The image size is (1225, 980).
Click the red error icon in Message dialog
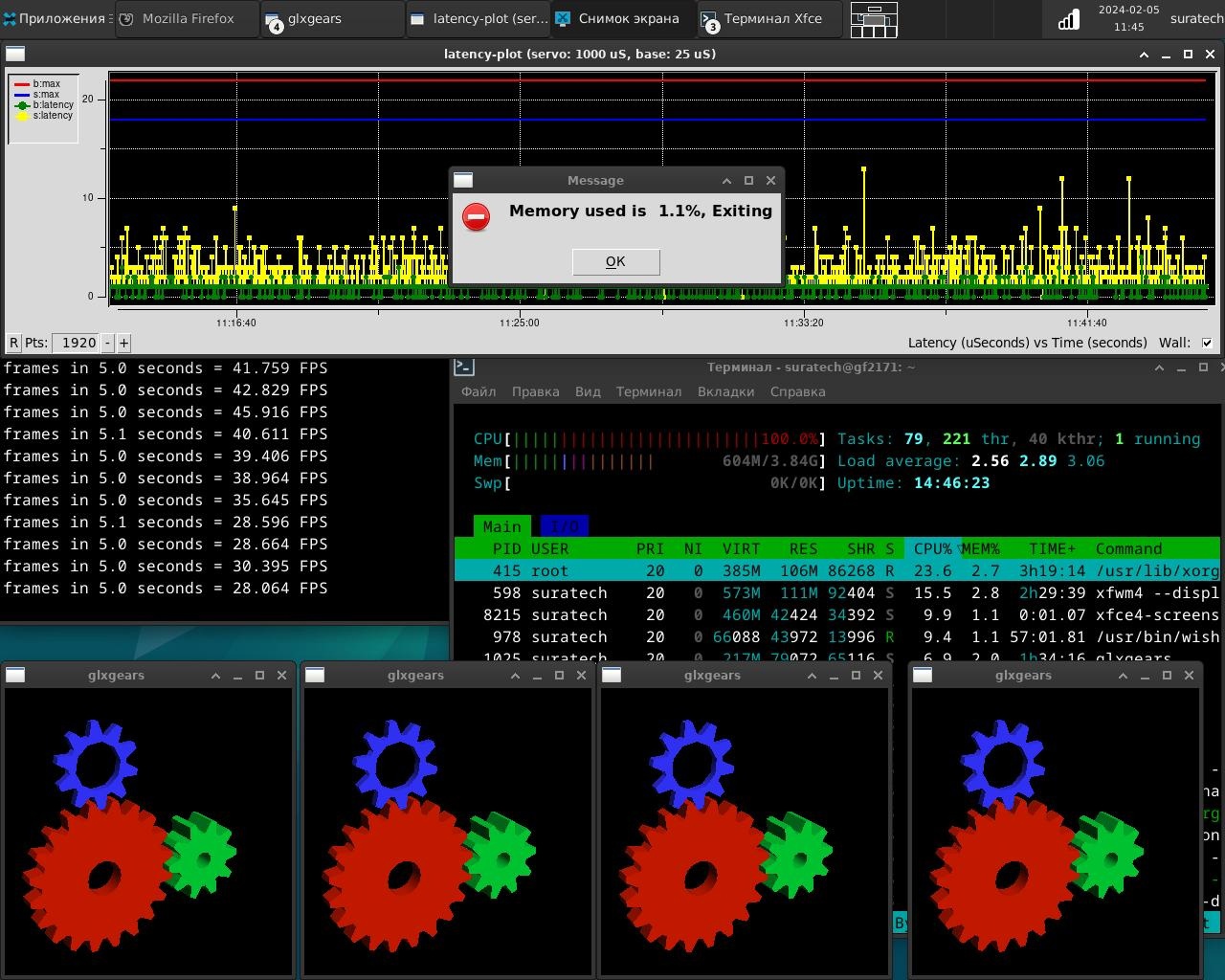(476, 216)
